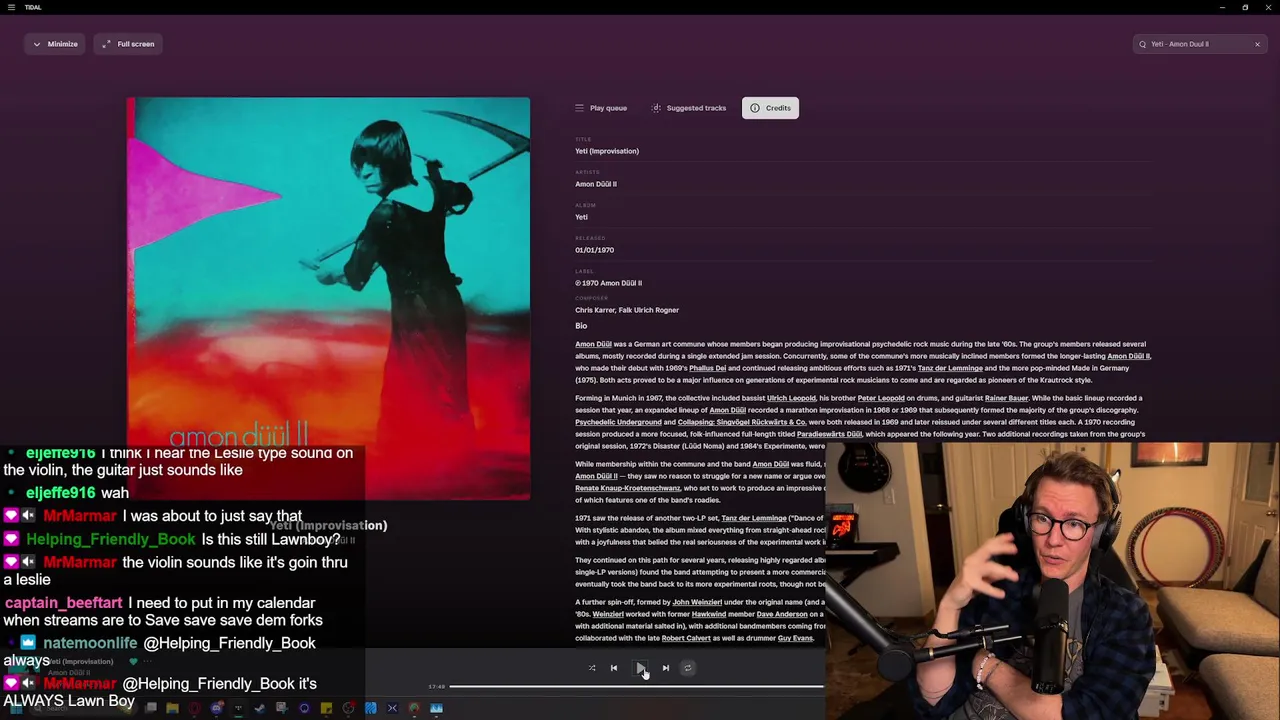Click the Bio heading

point(581,326)
